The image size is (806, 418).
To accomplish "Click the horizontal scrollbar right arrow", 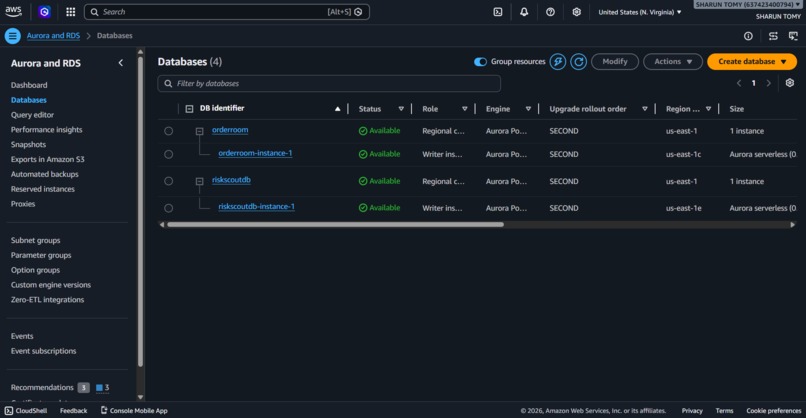I will 792,225.
